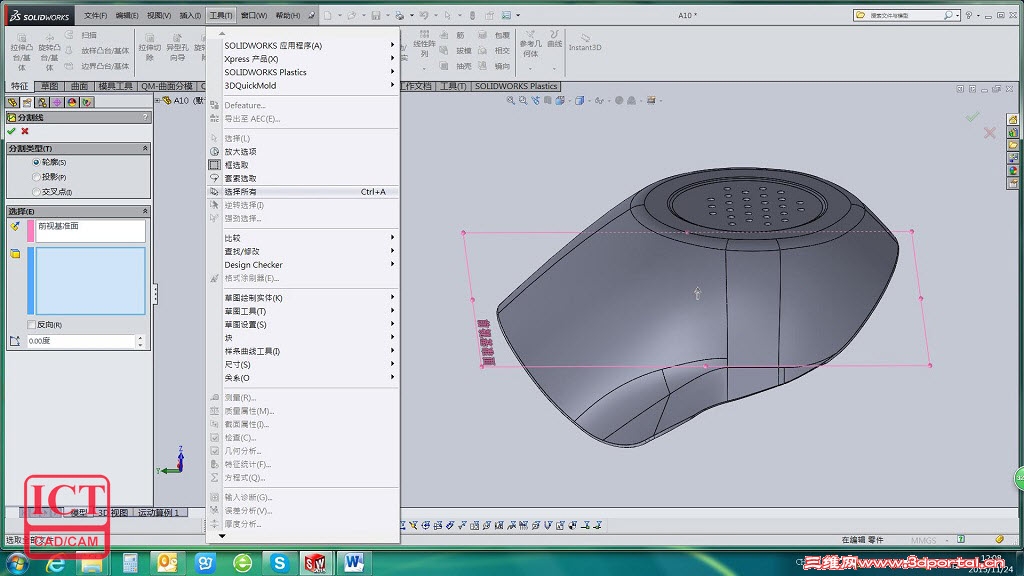Open the ConfigurationManager panel tab icon
This screenshot has width=1024, height=576.
[42, 103]
